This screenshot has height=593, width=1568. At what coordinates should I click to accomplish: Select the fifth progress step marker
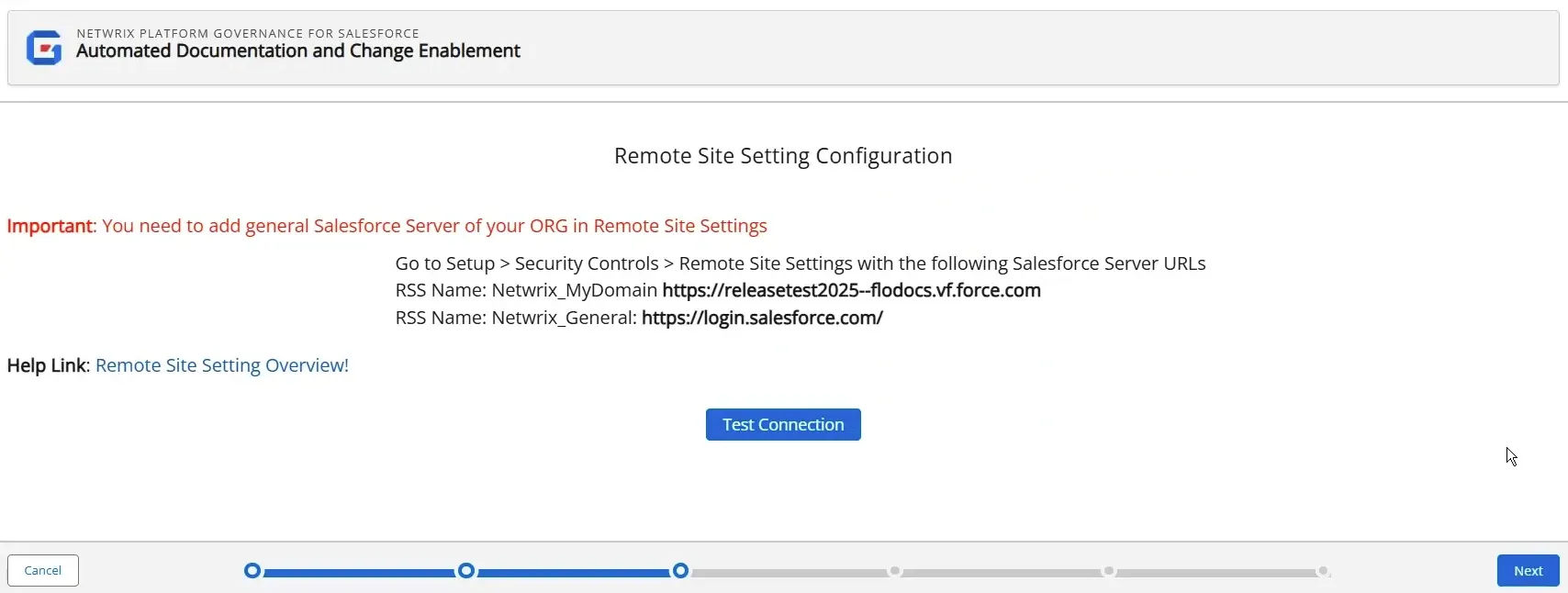[1109, 571]
